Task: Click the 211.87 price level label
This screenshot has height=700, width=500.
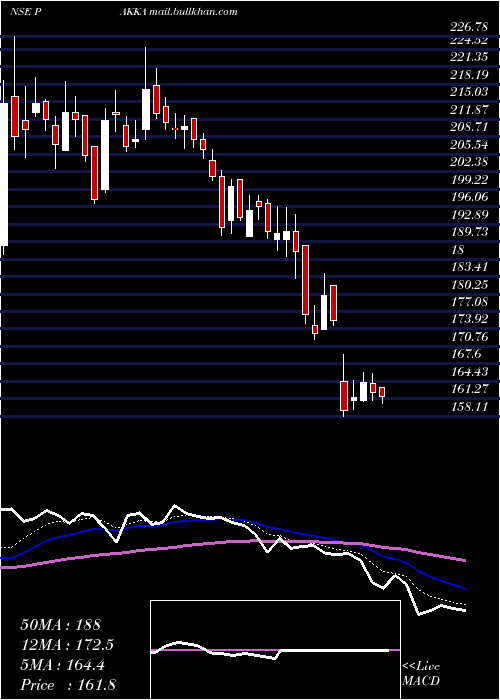Action: pyautogui.click(x=469, y=110)
